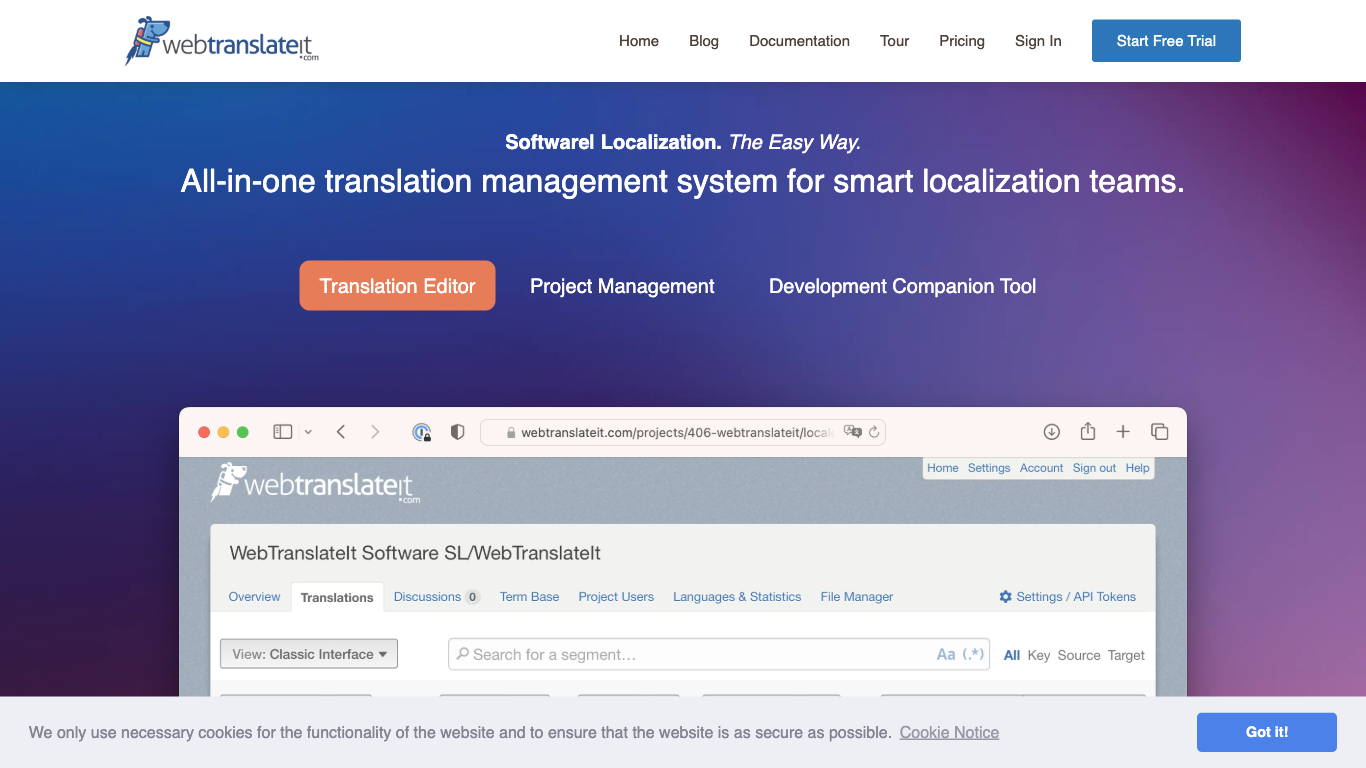1366x768 pixels.
Task: Open the File Manager tab
Action: pos(857,597)
